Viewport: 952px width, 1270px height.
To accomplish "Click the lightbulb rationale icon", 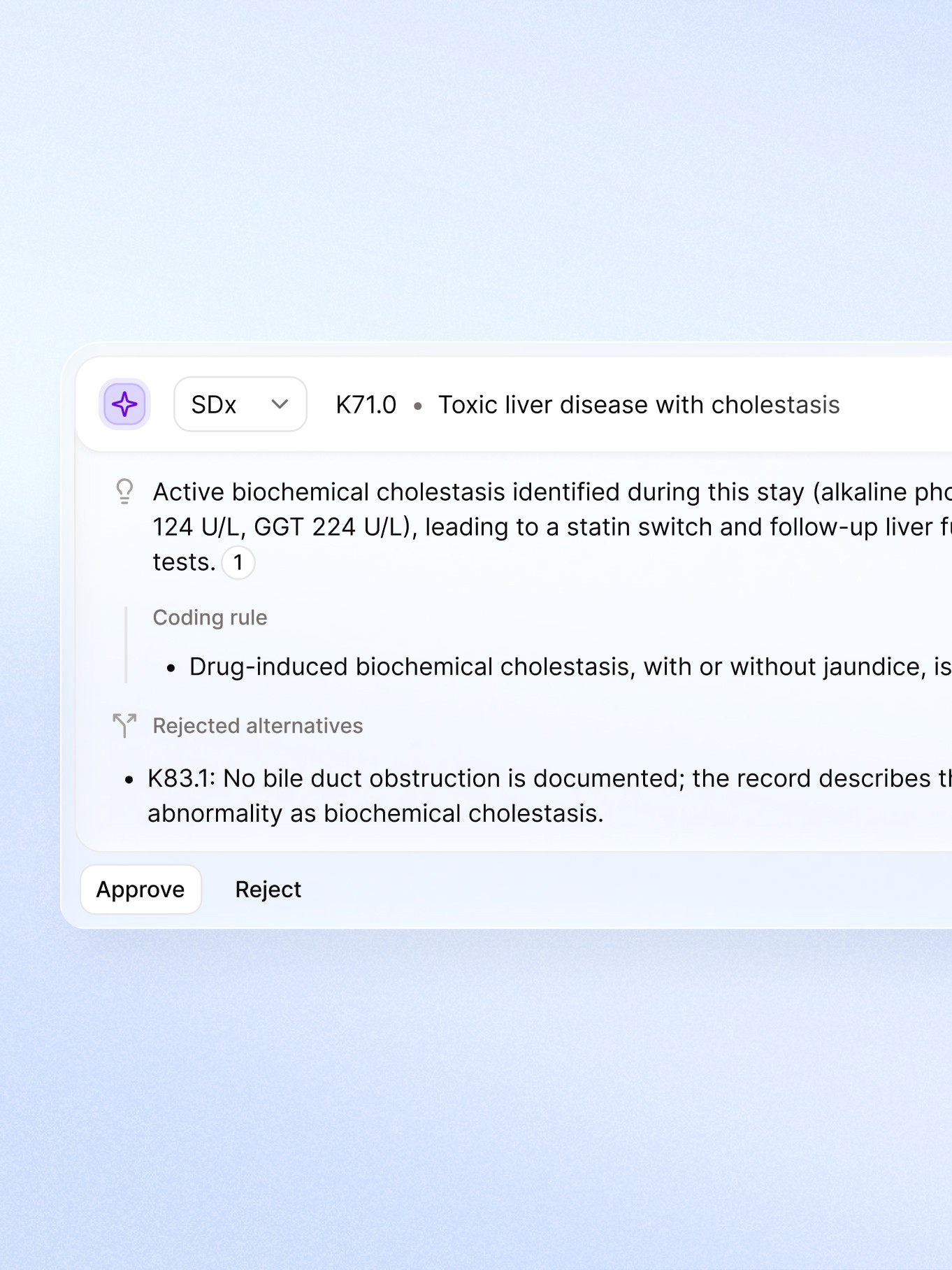I will 124,492.
